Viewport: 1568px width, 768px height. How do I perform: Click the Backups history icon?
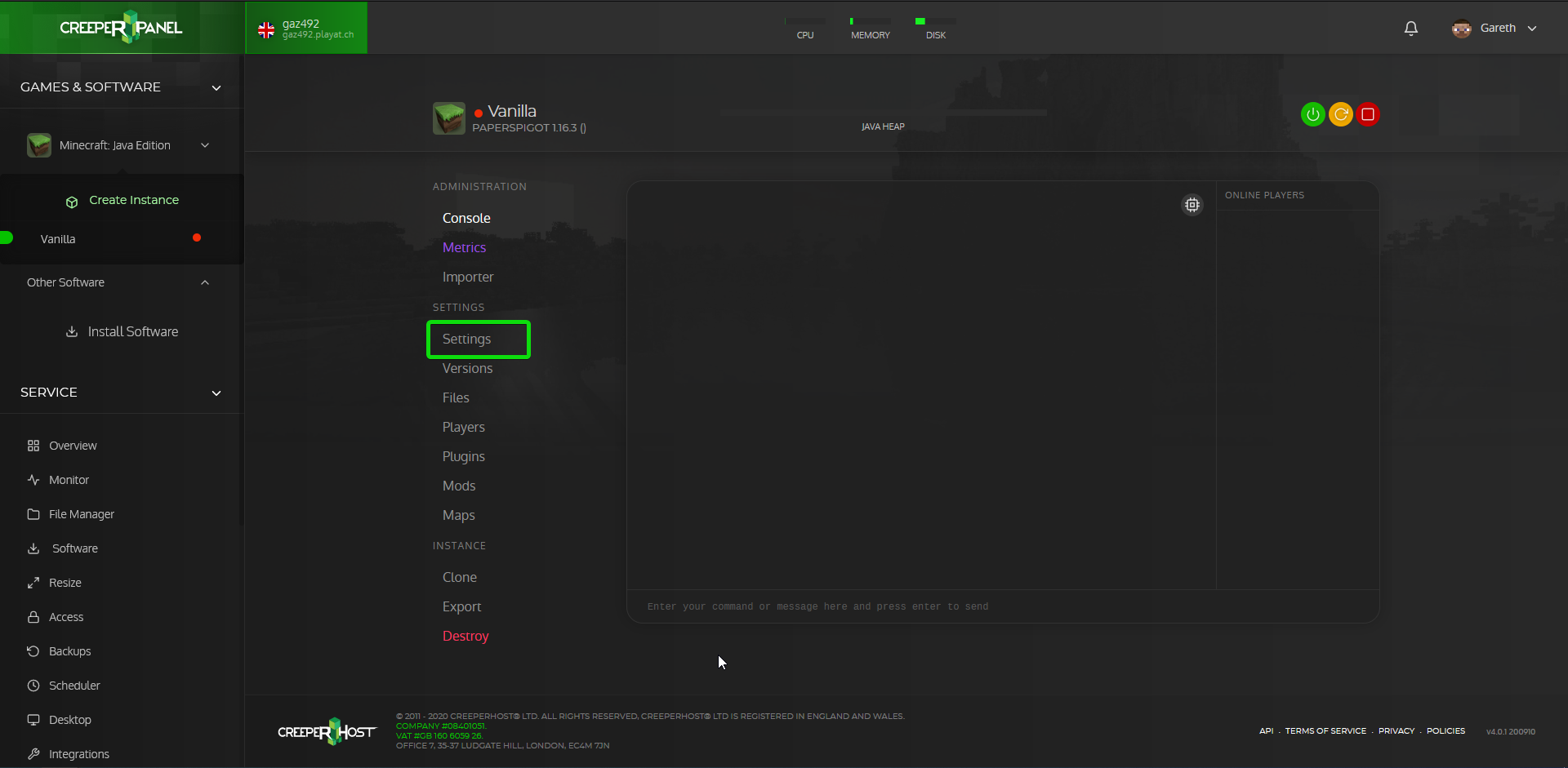tap(33, 651)
